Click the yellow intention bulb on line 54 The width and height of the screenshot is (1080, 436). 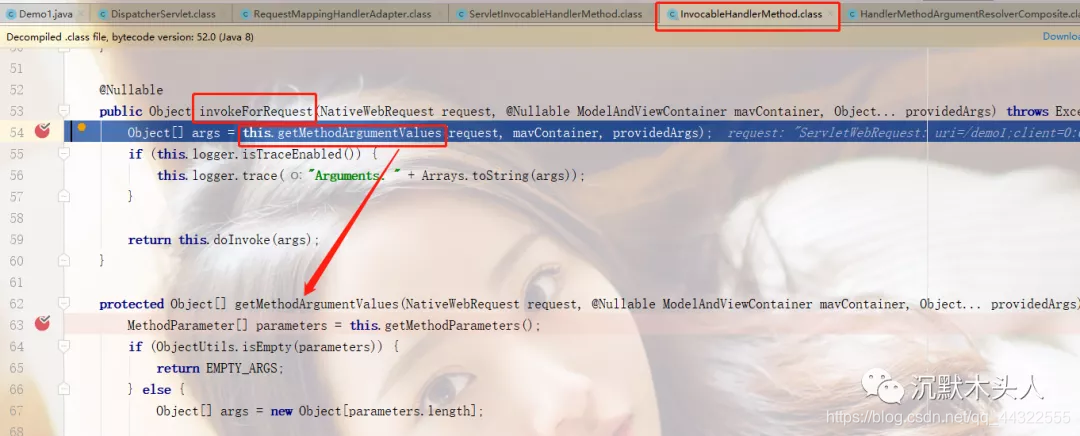click(x=81, y=127)
